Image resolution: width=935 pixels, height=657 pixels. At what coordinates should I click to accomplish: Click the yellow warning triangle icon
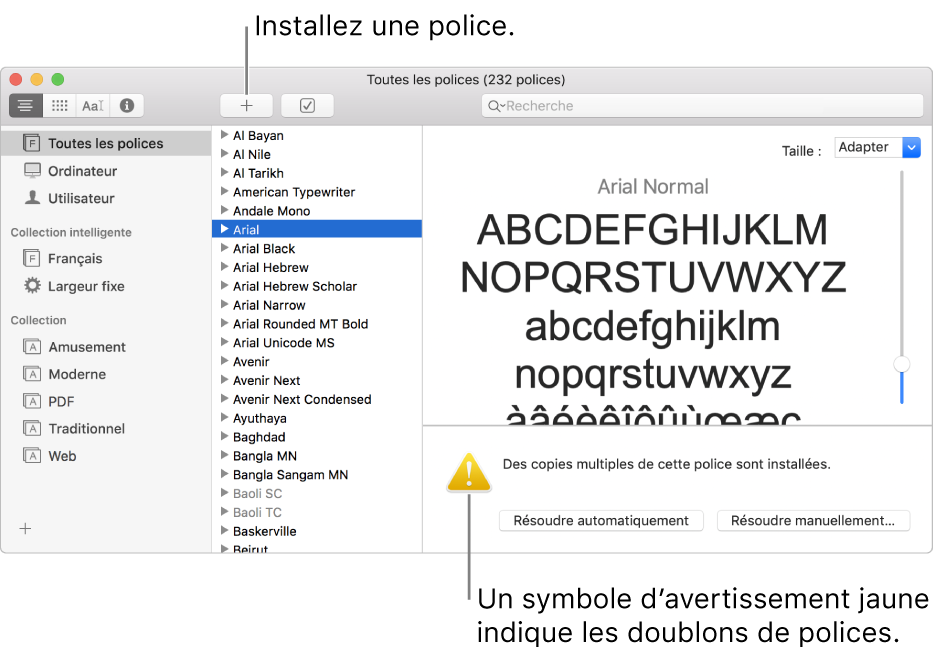[469, 473]
